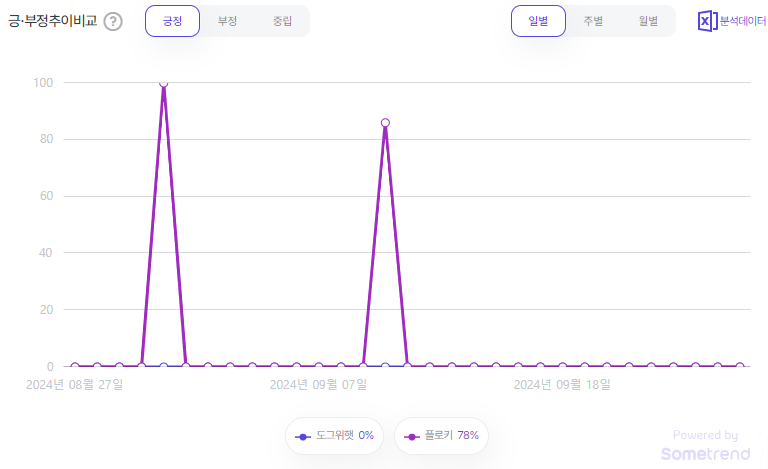Toggle the 플로키 78% legend series
Screen dimensions: 768x469
[441, 436]
